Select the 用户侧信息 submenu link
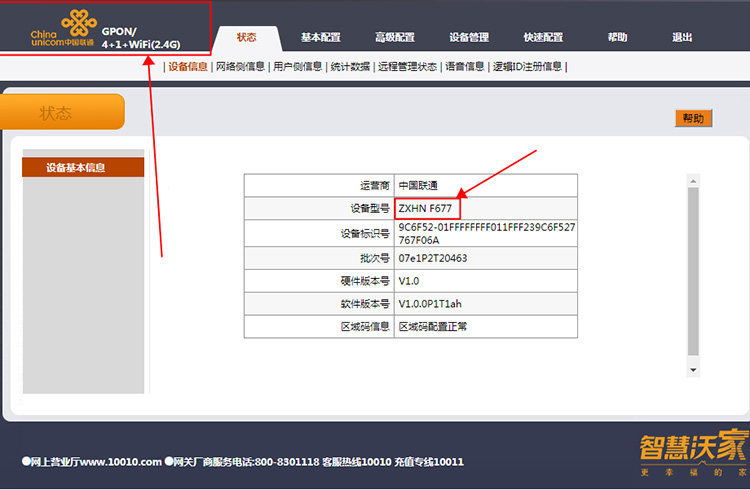The image size is (750, 490). point(298,67)
